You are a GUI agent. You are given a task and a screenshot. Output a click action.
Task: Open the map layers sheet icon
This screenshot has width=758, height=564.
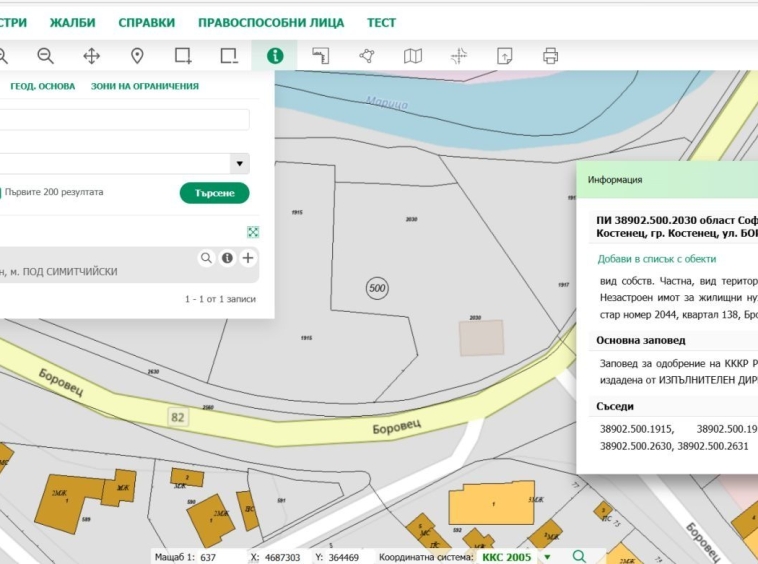pyautogui.click(x=413, y=56)
